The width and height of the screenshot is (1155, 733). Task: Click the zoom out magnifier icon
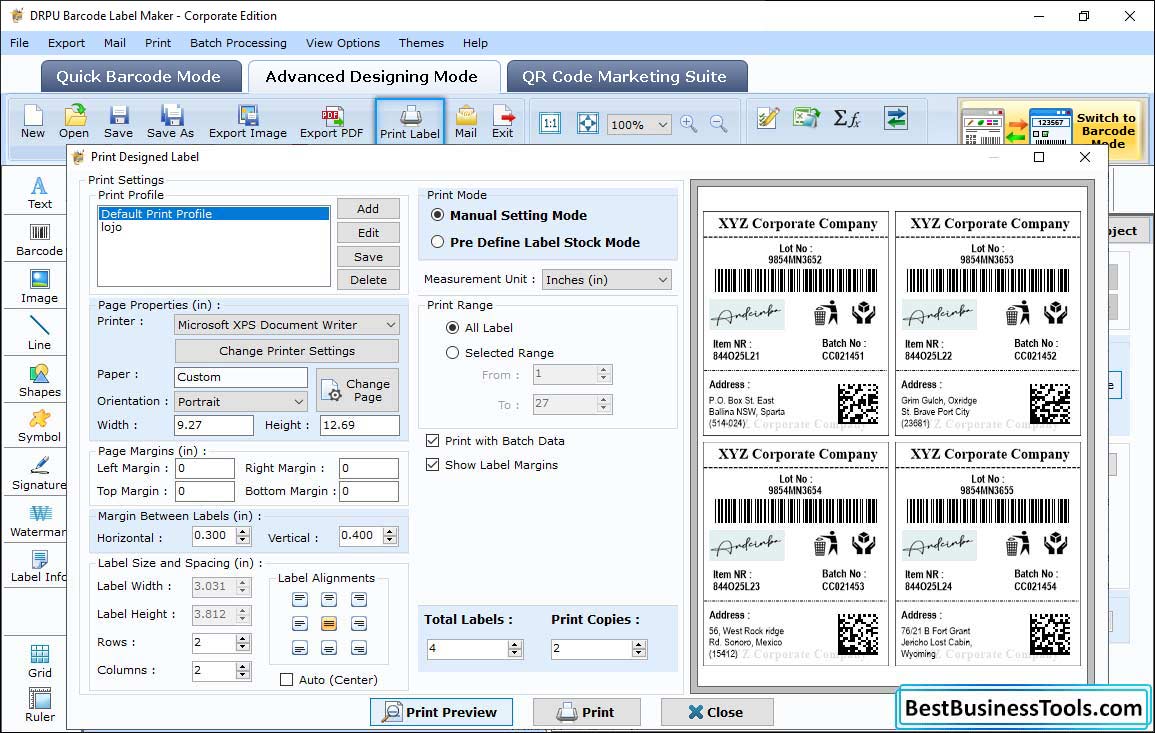point(718,123)
